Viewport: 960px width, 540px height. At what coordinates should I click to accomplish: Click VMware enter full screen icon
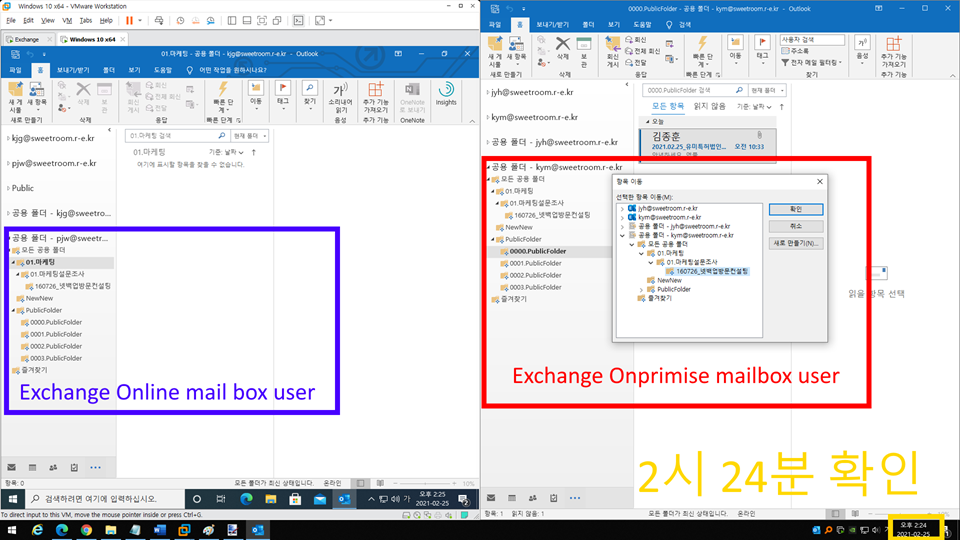262,20
